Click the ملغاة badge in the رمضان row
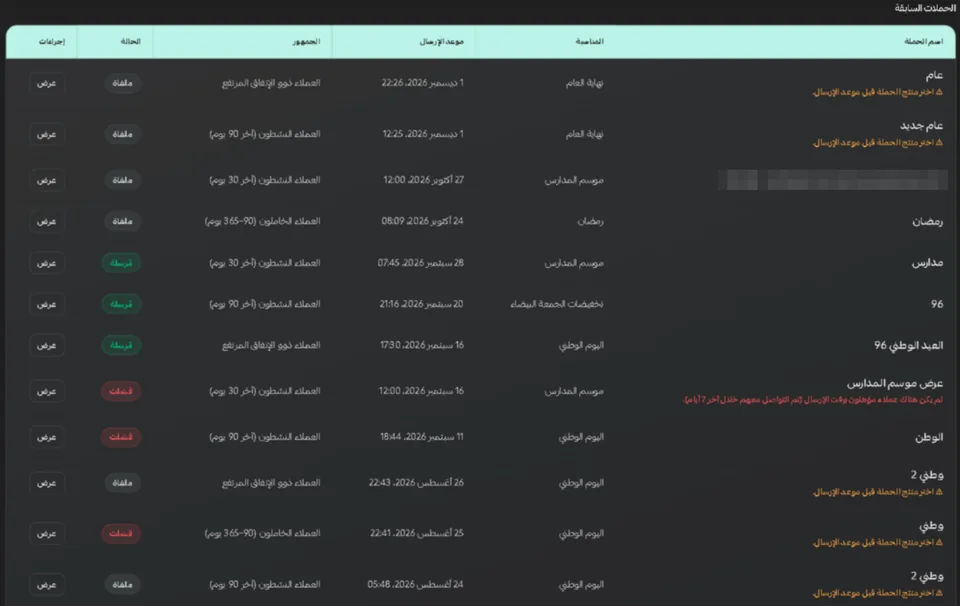The image size is (960, 606). [122, 221]
